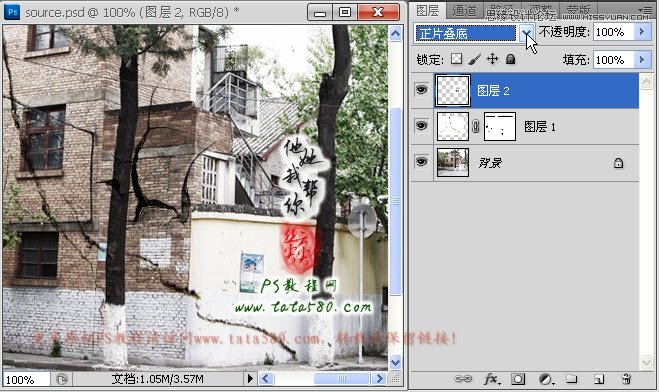Screen dimensions: 659x392
Task: Click the horizontal scrollbar left arrow
Action: point(266,379)
